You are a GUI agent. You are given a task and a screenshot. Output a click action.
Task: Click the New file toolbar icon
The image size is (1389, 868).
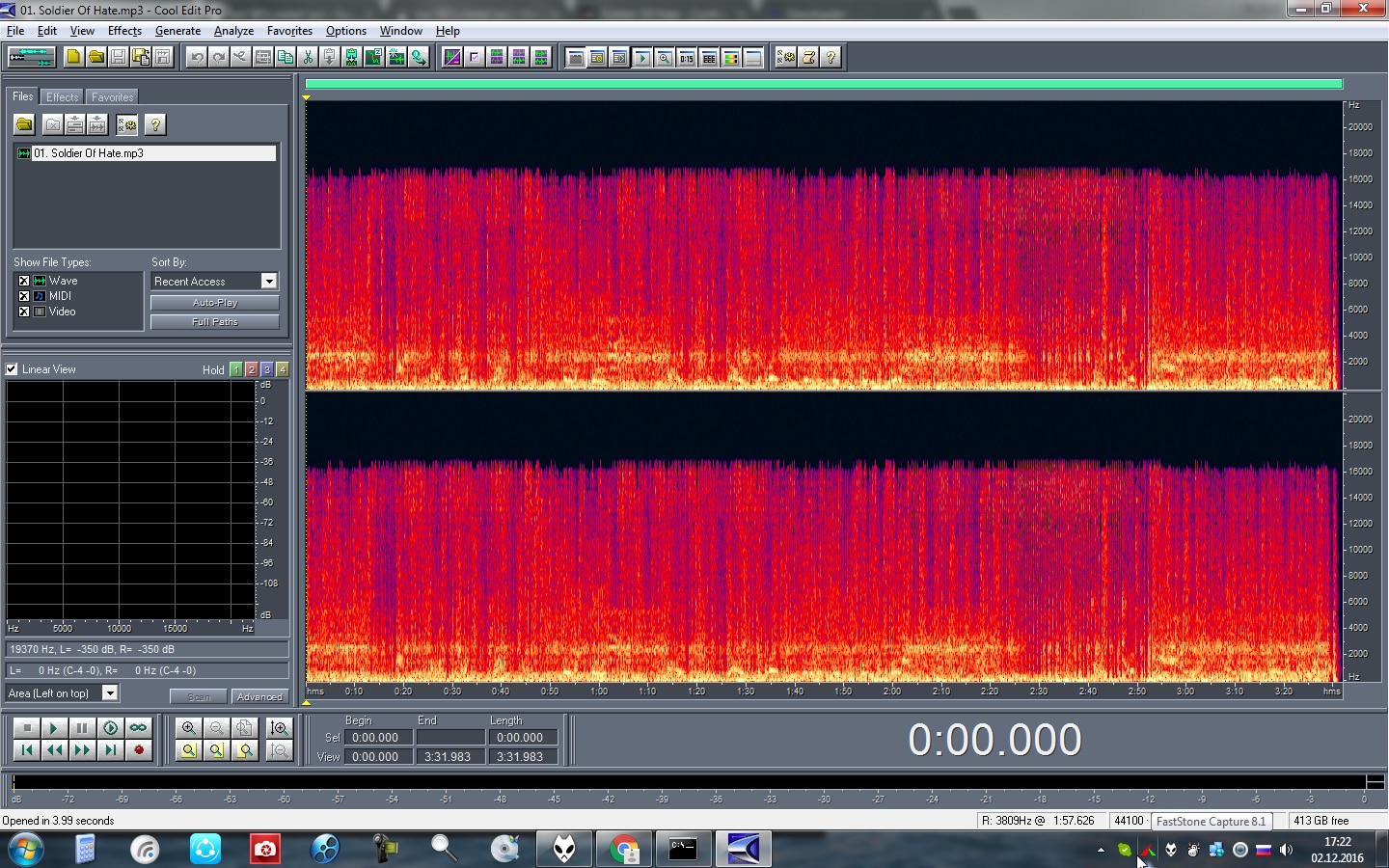73,57
